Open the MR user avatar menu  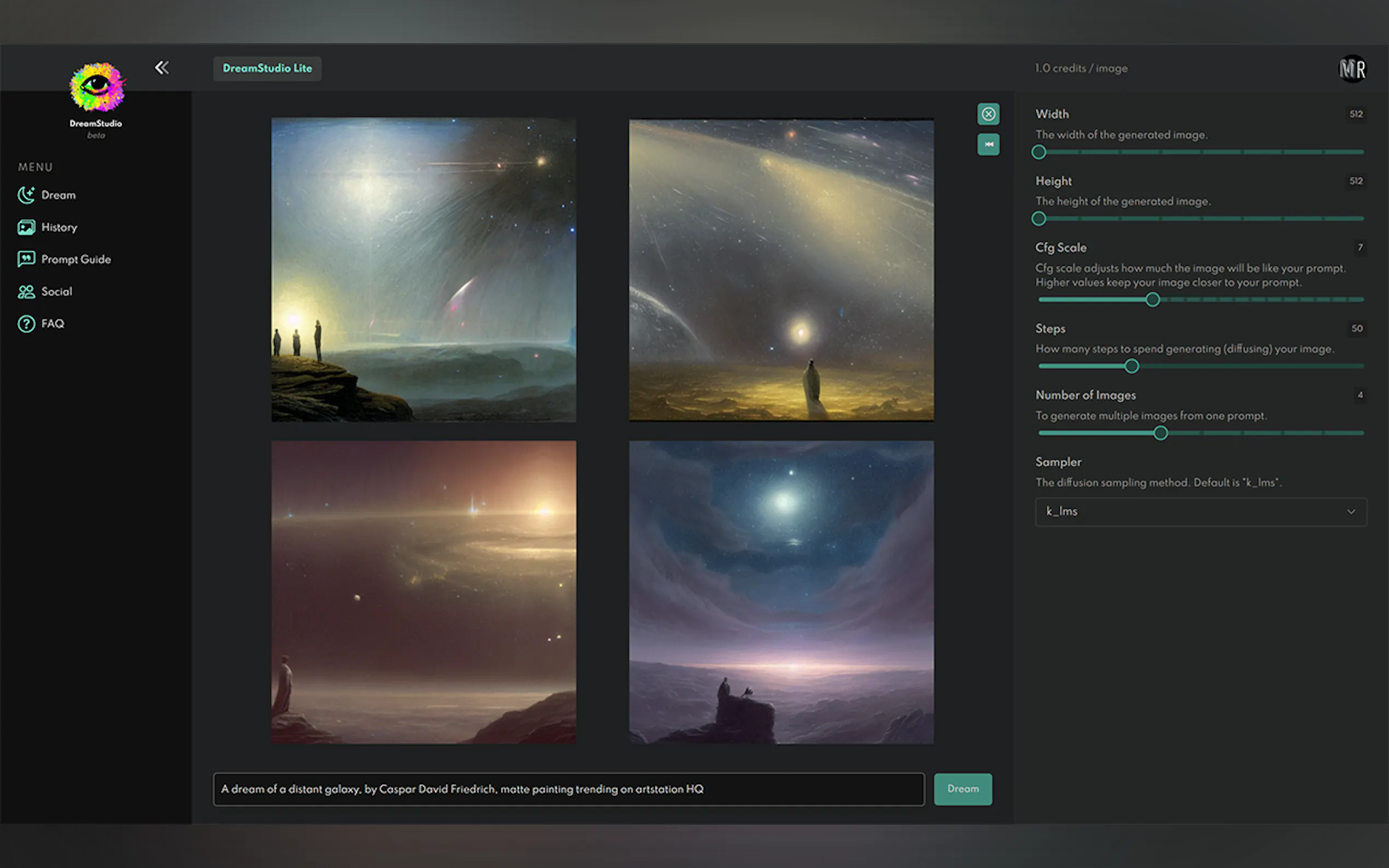pyautogui.click(x=1352, y=69)
